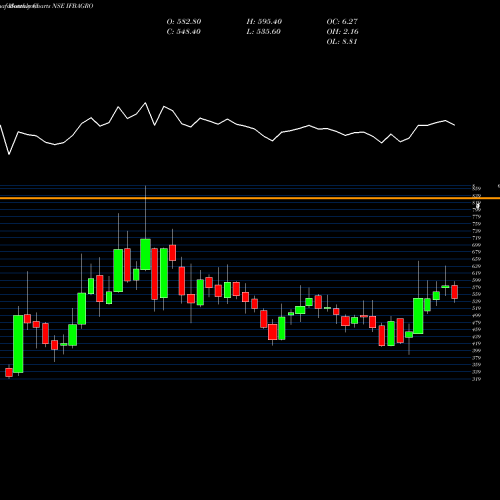The height and width of the screenshot is (500, 500).
Task: Click the 719 price axis label
Action: pyautogui.click(x=477, y=238)
